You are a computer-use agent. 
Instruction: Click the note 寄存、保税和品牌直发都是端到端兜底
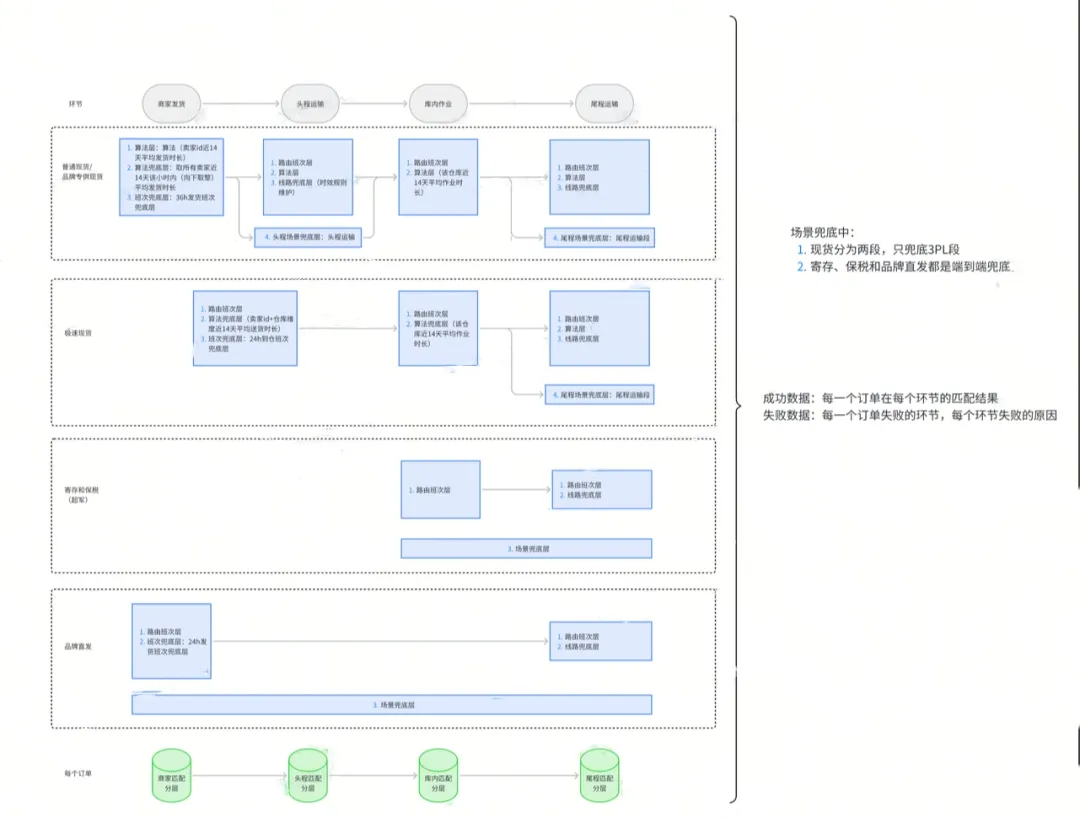tap(910, 266)
